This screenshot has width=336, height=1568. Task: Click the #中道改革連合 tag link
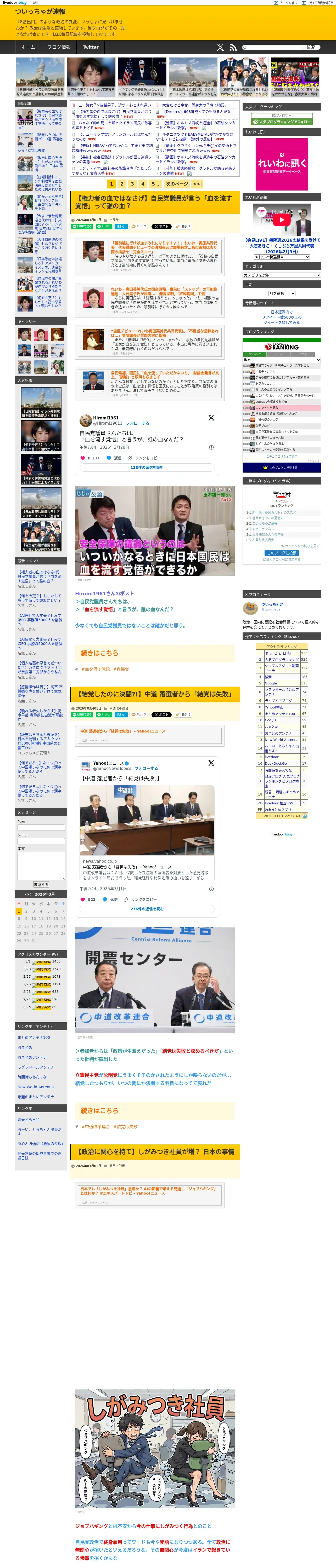(x=96, y=1127)
